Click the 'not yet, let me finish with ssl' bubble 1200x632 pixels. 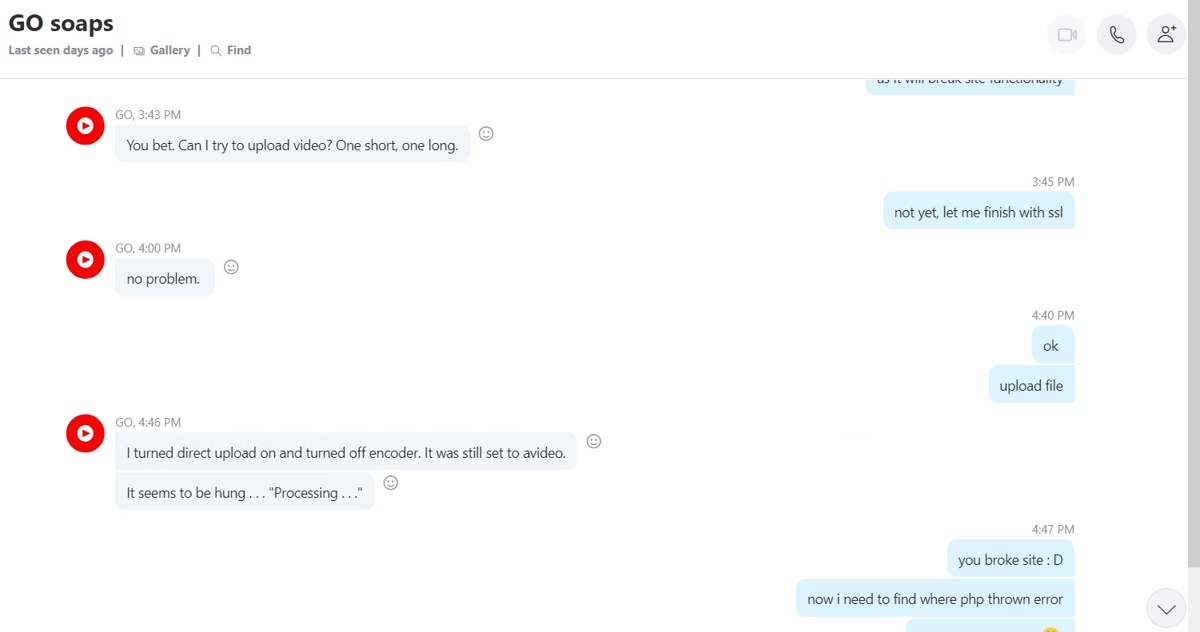[x=978, y=211]
